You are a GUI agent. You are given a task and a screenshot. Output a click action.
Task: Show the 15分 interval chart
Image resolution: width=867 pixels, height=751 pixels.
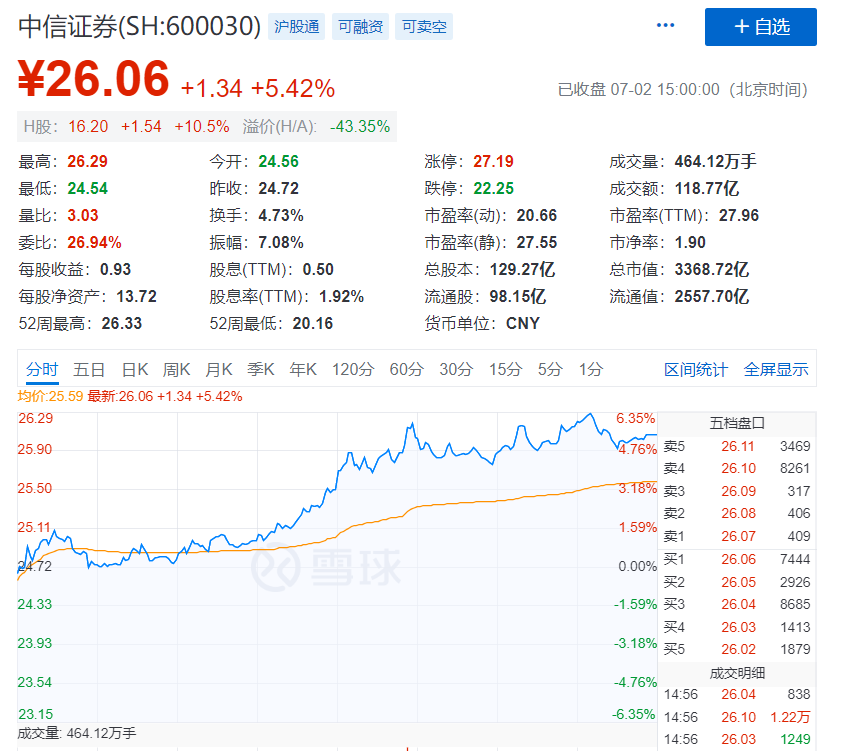click(505, 370)
